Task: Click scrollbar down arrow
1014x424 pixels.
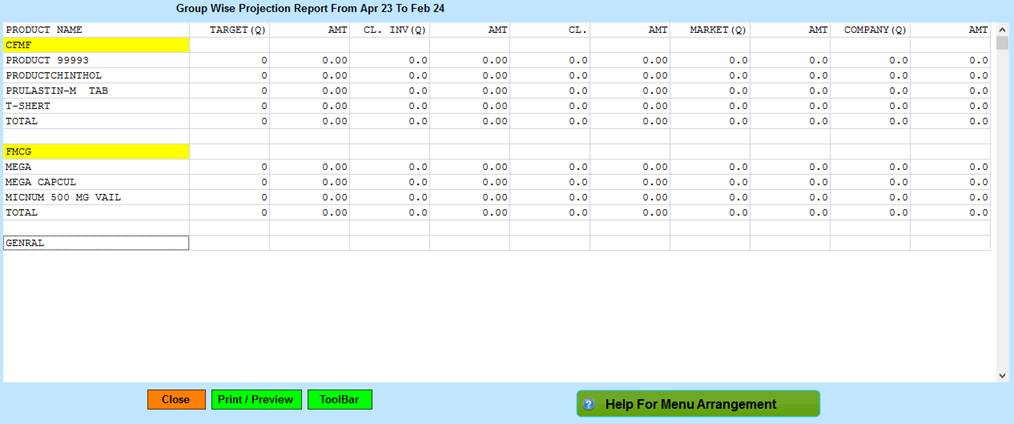Action: (1002, 375)
